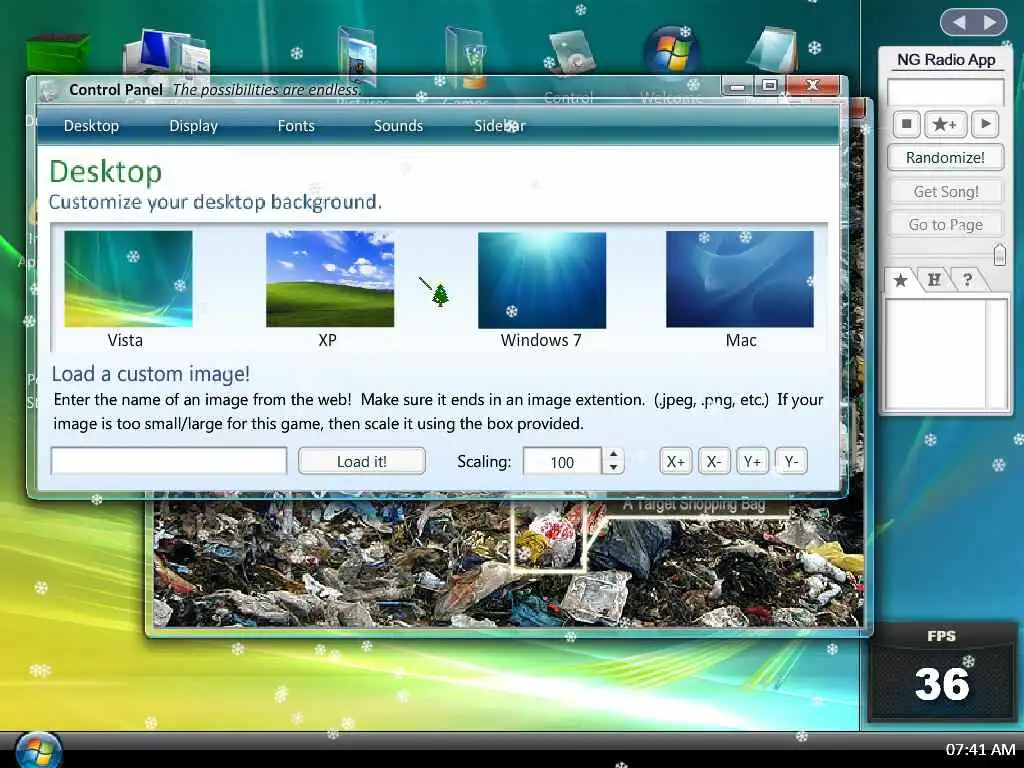This screenshot has width=1024, height=768.
Task: Open the green dumpster desktop icon
Action: click(57, 54)
